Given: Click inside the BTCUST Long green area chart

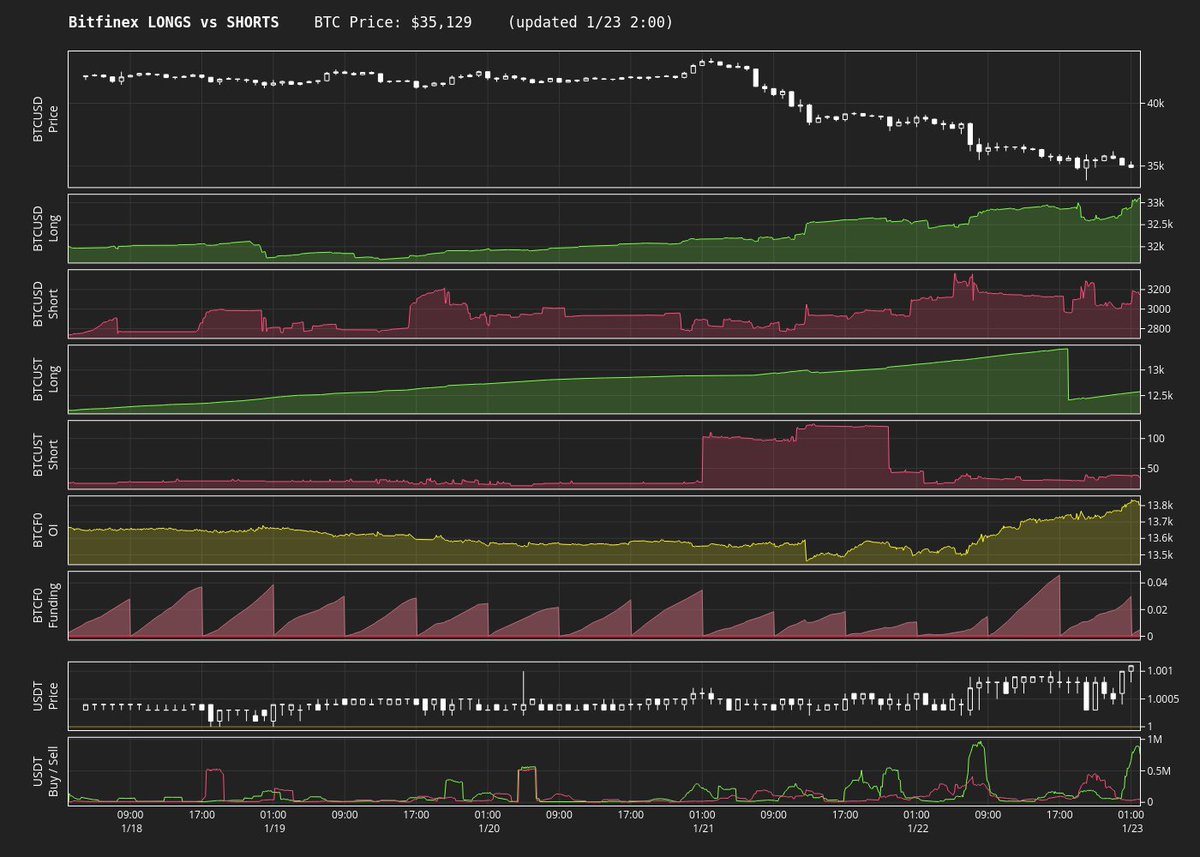Looking at the screenshot, I should [x=604, y=378].
